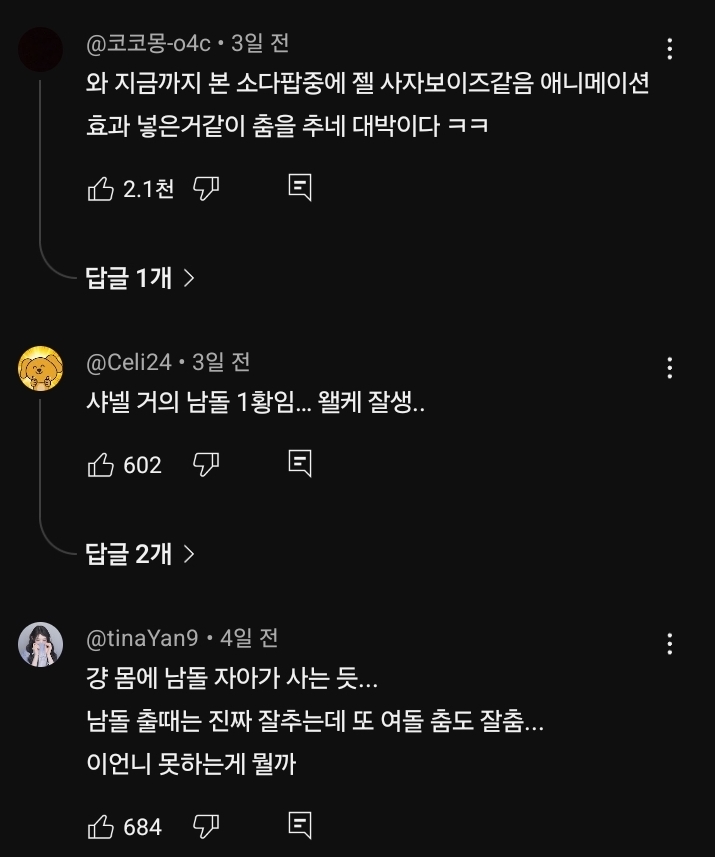This screenshot has height=857, width=715.
Task: Dislike the comment by @코코몽-o4c
Action: [206, 188]
